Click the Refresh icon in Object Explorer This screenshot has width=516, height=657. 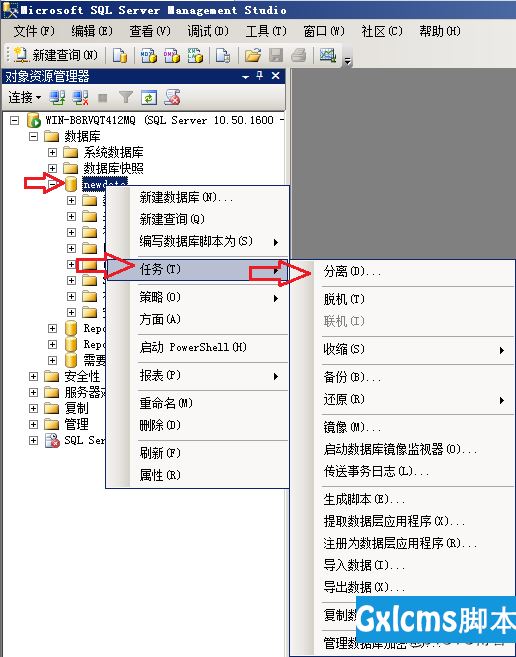click(x=149, y=98)
